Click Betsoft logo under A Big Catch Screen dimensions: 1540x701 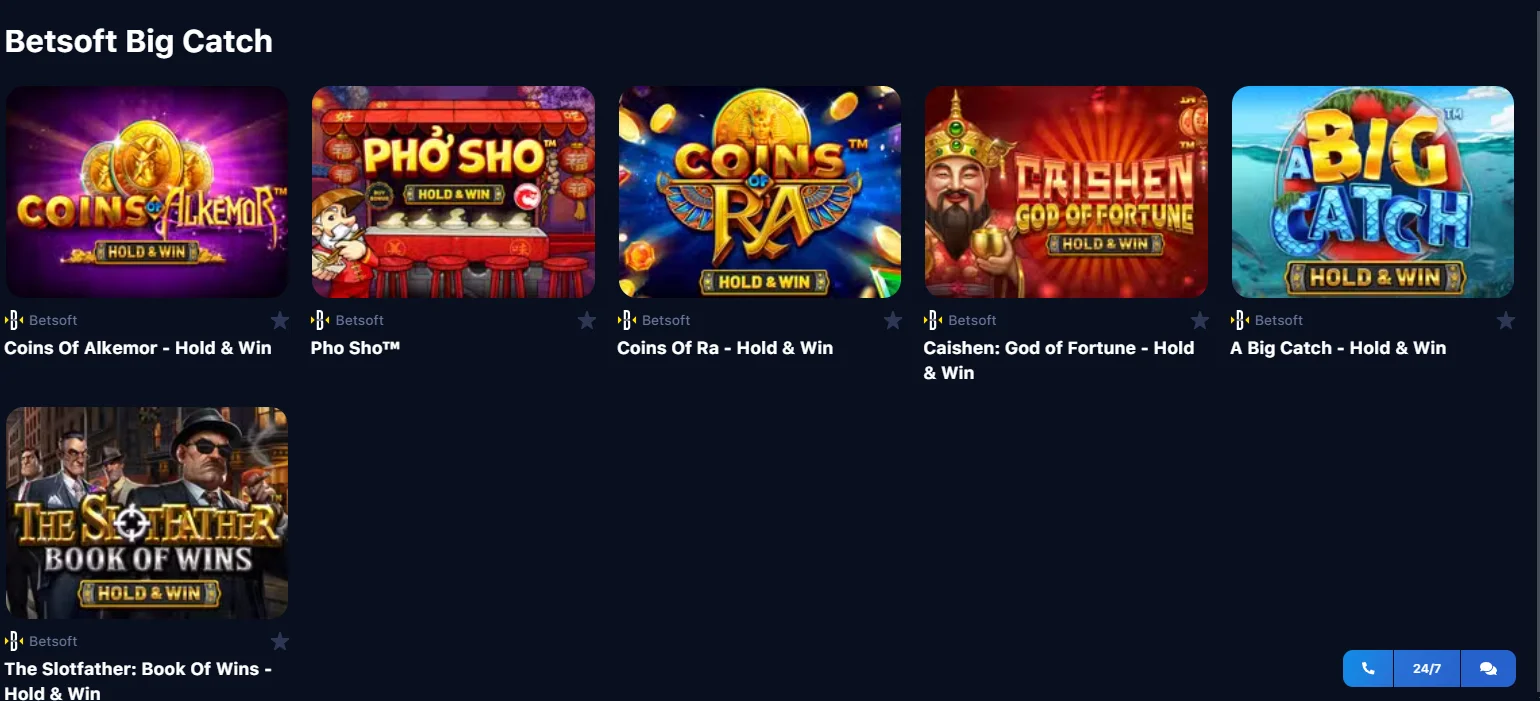[x=1240, y=320]
